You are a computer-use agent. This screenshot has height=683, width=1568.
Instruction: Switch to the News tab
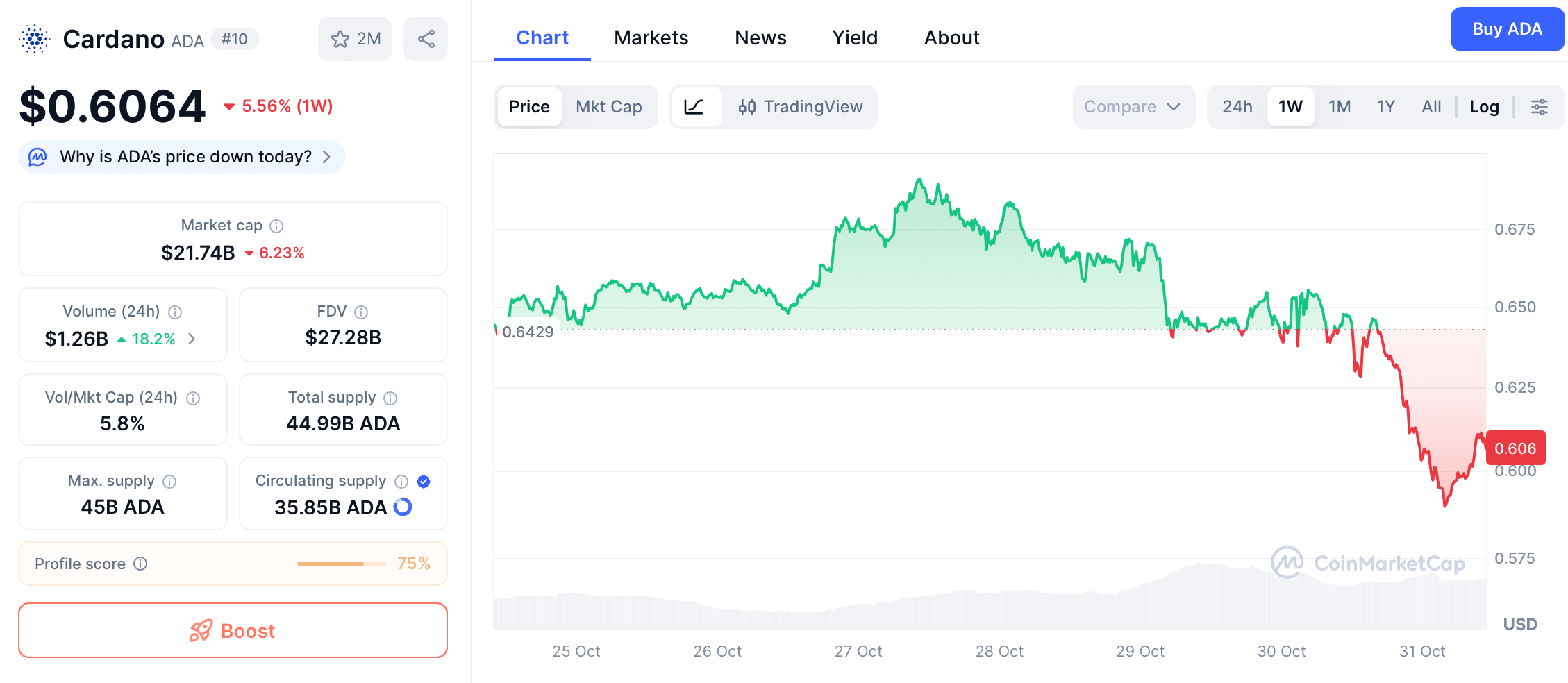point(760,37)
